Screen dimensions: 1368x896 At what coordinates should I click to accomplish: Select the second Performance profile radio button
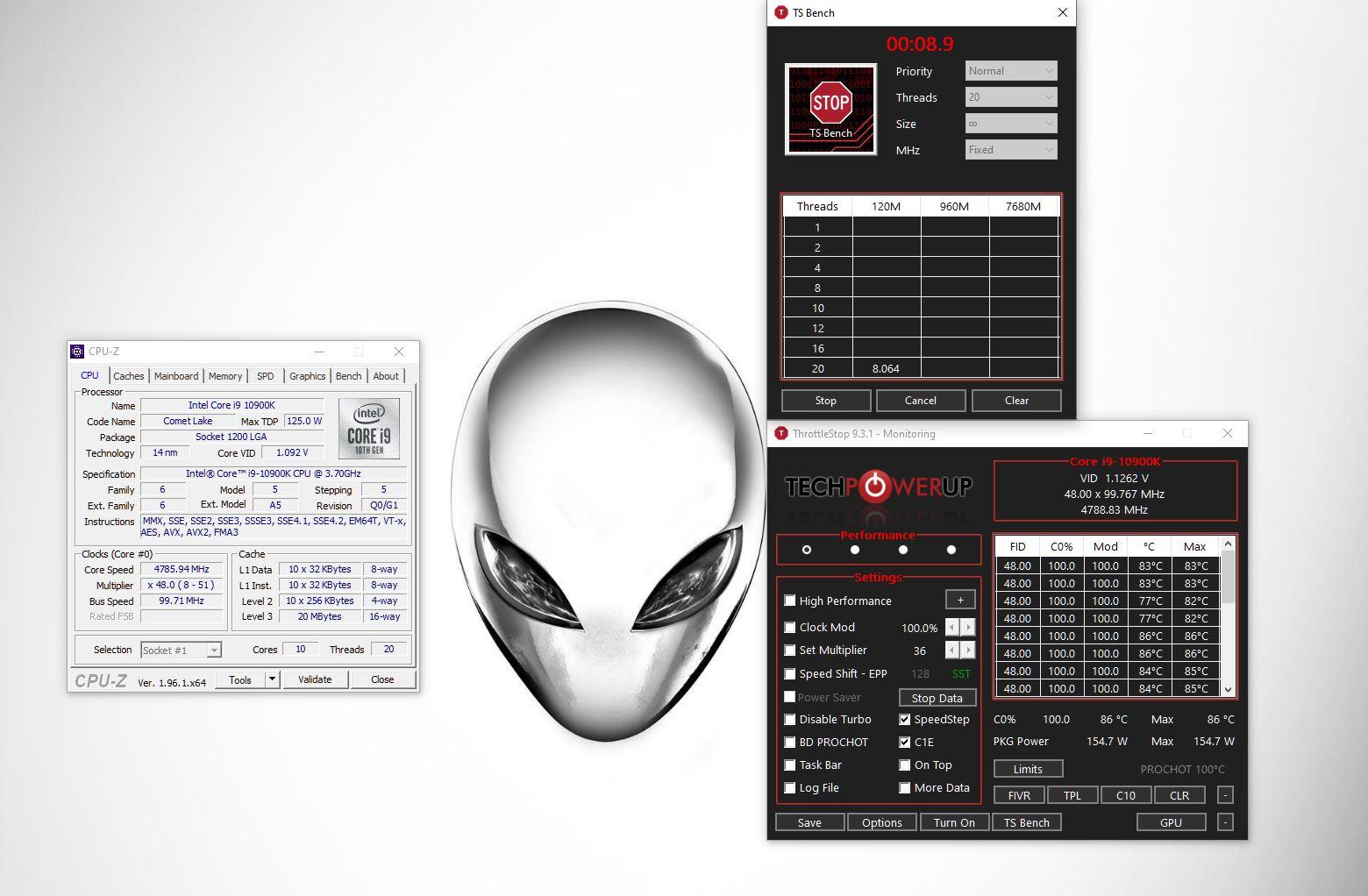click(x=855, y=550)
